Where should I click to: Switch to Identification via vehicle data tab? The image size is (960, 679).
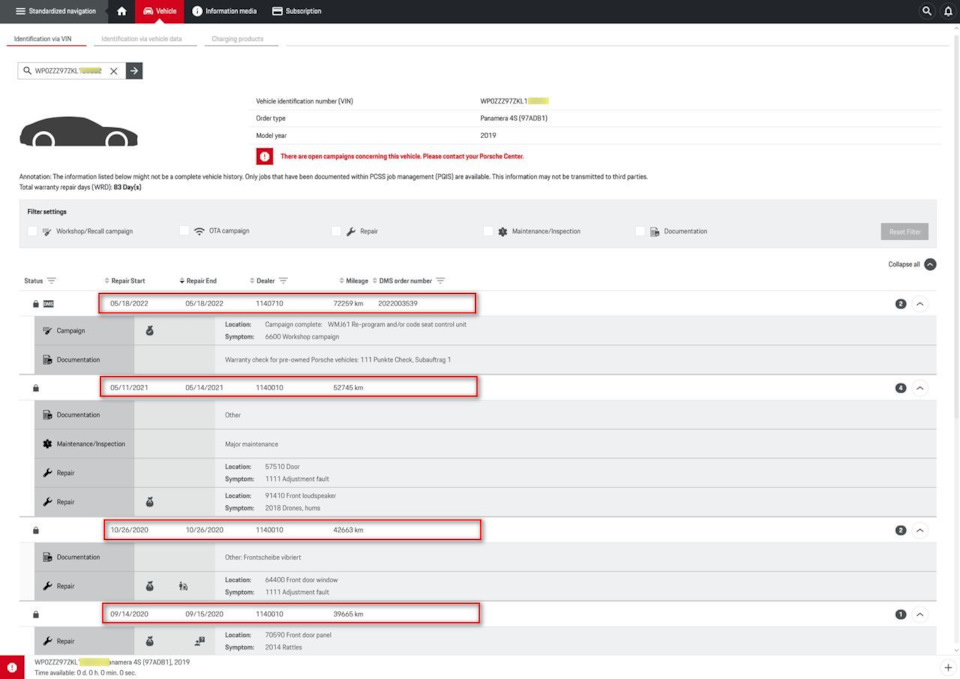pos(141,39)
